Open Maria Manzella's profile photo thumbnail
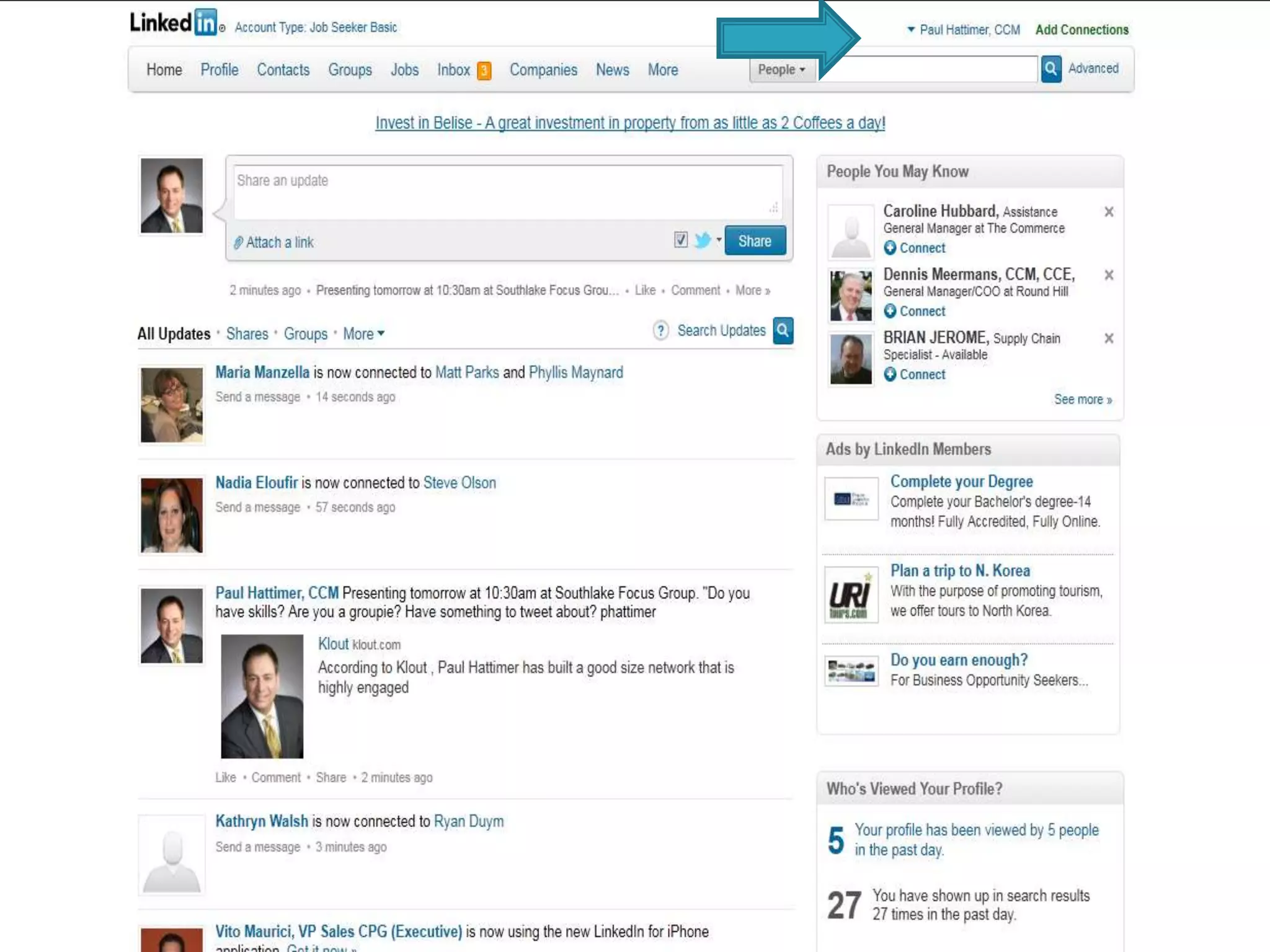The width and height of the screenshot is (1270, 952). point(172,405)
